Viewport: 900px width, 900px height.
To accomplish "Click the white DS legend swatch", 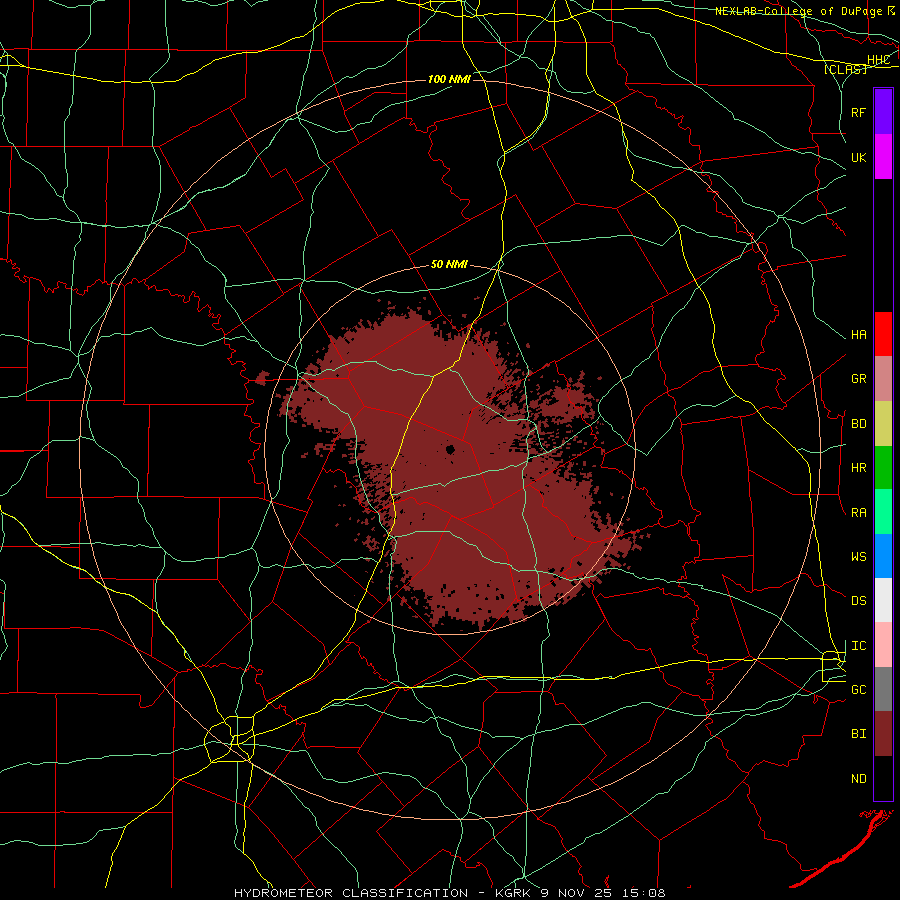I will pos(883,600).
